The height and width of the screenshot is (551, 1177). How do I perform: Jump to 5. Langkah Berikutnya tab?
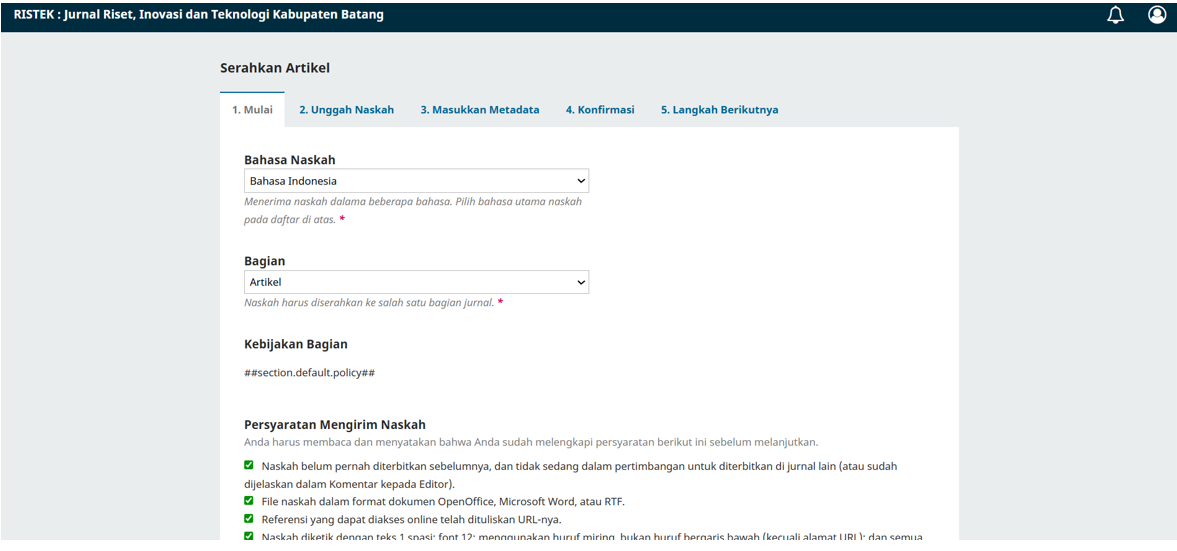(719, 110)
